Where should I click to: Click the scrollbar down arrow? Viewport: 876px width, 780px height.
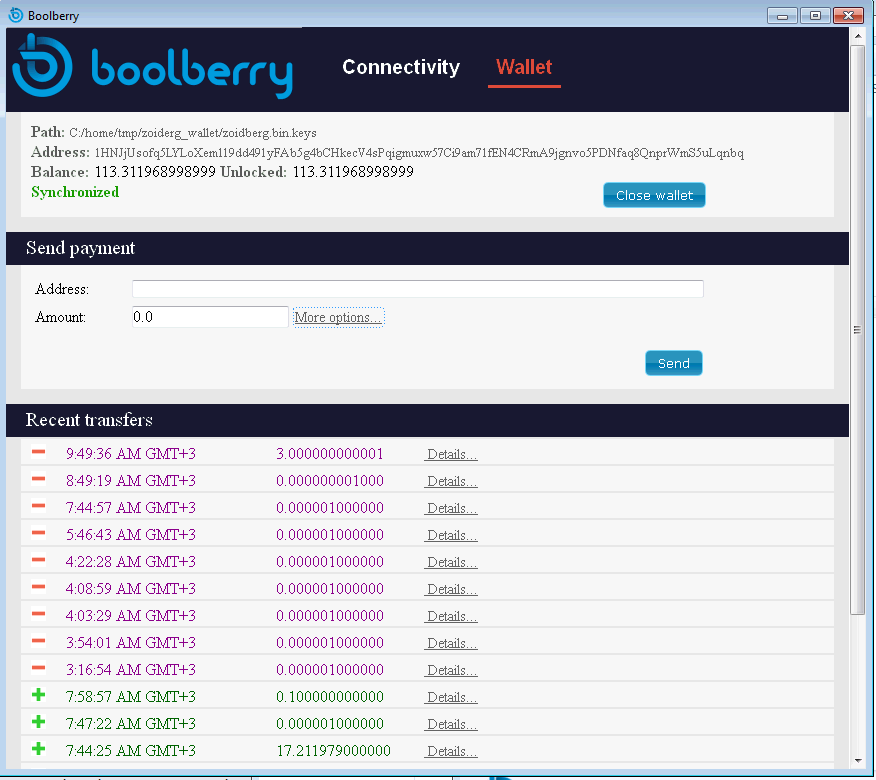tap(858, 760)
